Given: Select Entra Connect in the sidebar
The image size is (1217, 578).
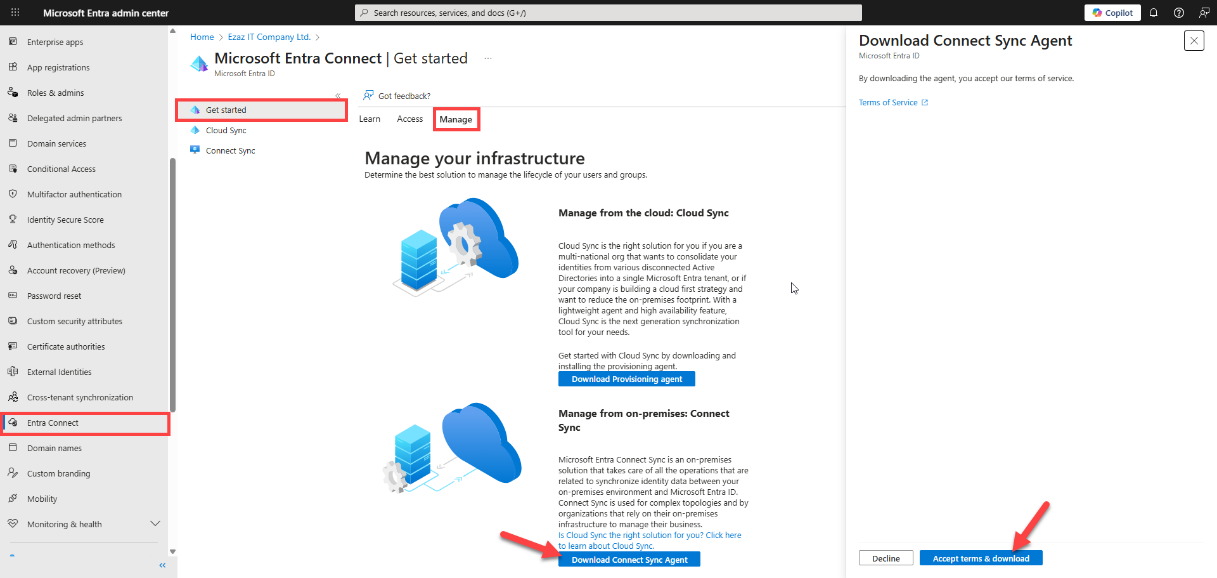Looking at the screenshot, I should (x=85, y=423).
